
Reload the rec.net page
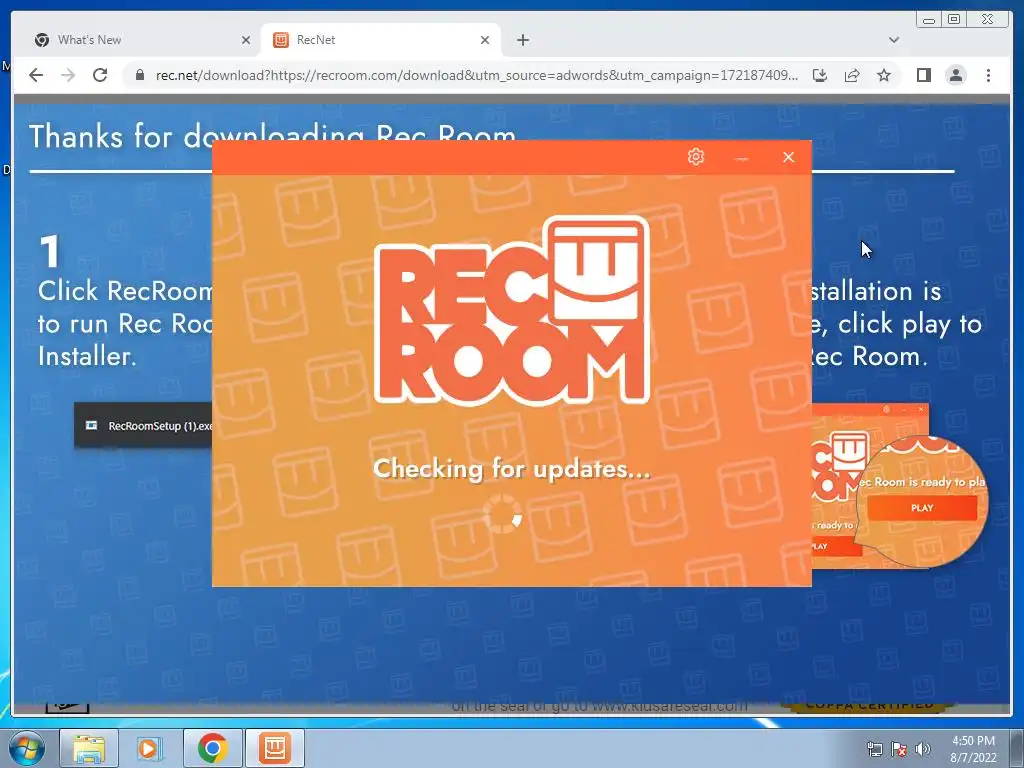point(100,75)
